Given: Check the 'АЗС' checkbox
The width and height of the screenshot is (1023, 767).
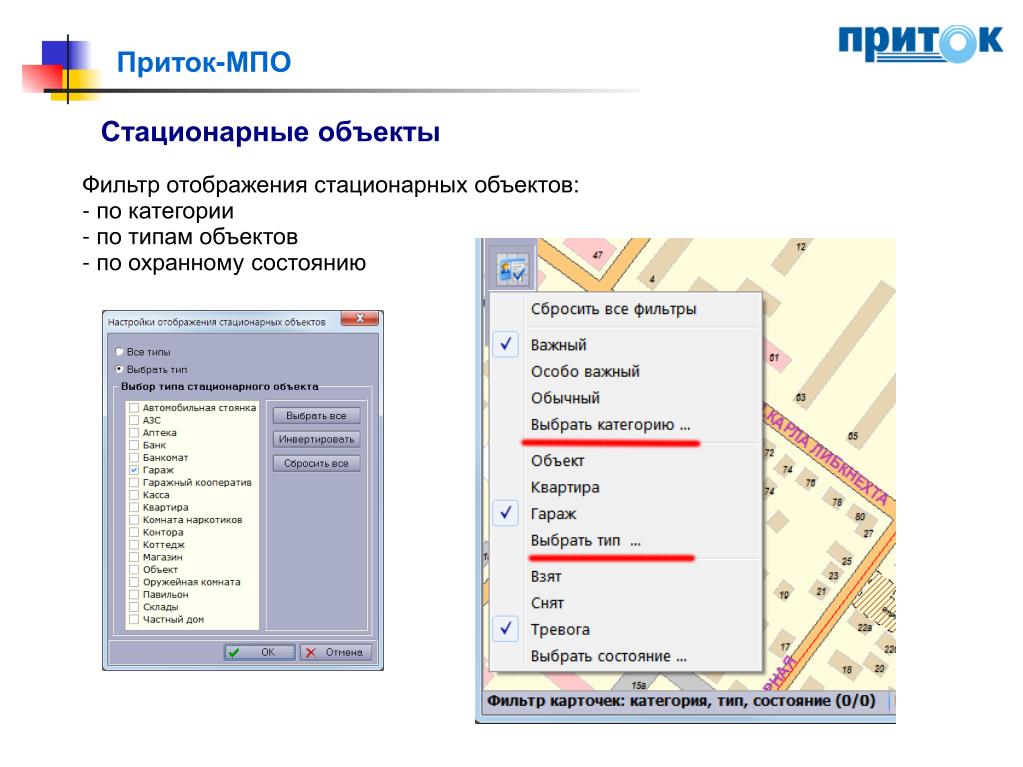Looking at the screenshot, I should click(134, 420).
